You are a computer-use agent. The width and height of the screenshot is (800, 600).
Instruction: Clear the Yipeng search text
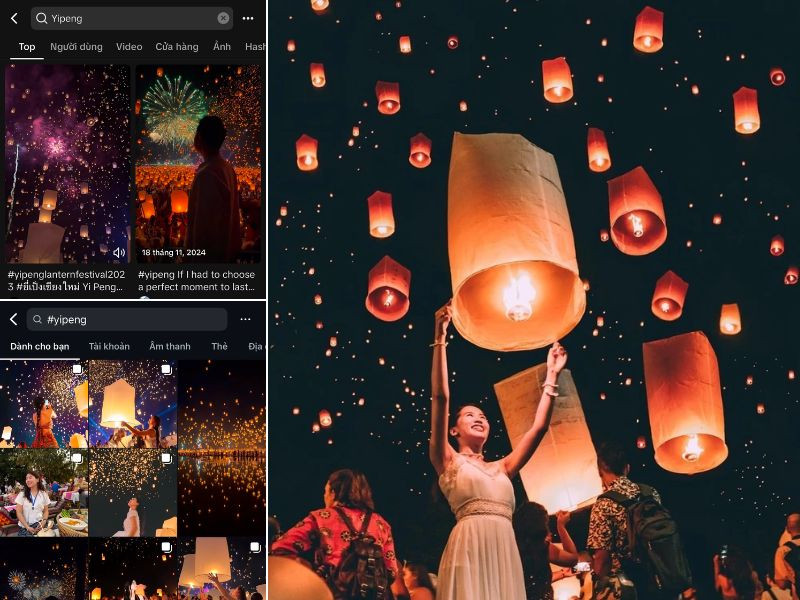coord(223,18)
